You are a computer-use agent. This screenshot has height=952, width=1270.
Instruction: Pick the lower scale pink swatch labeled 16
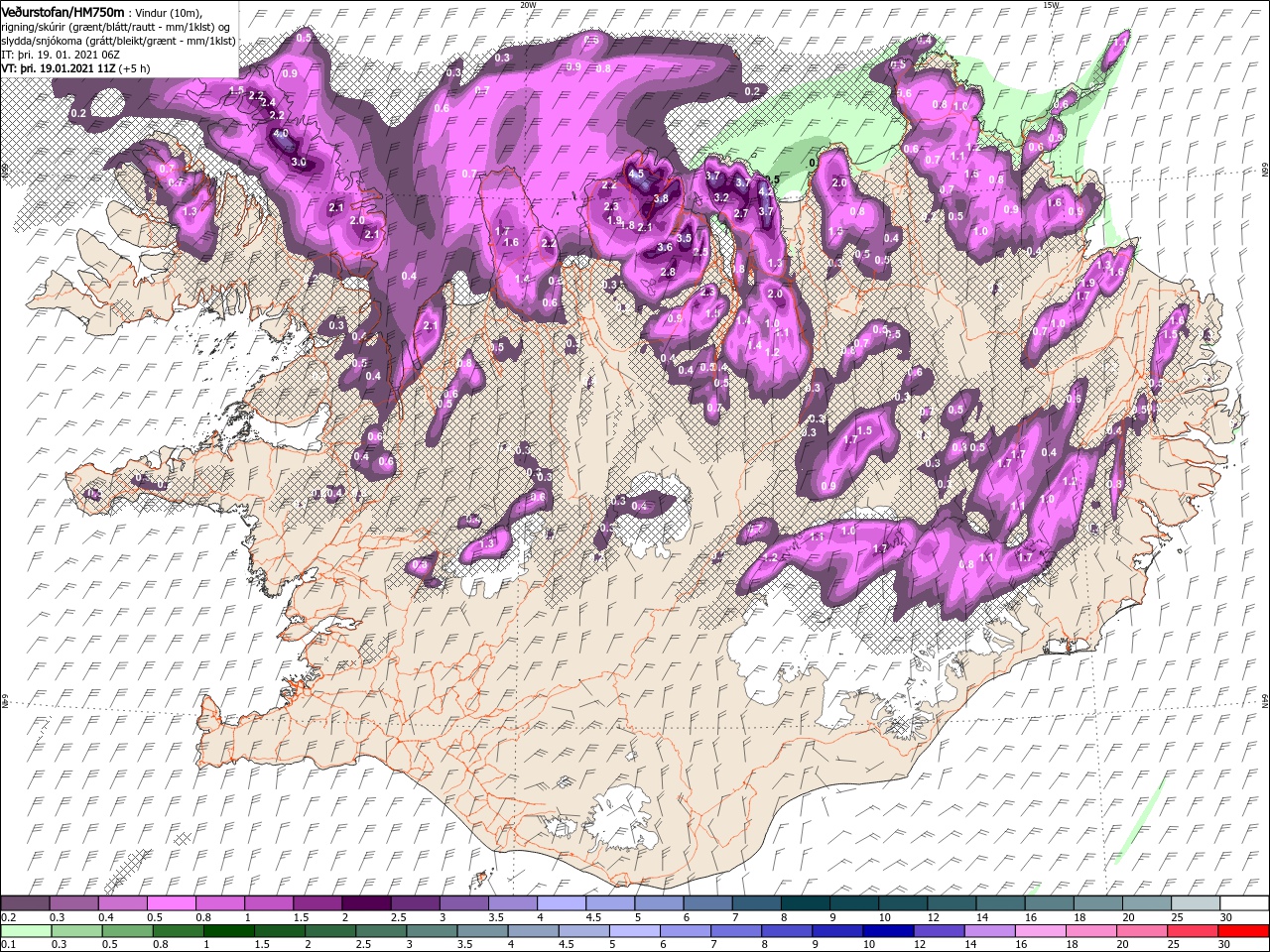tap(1042, 930)
